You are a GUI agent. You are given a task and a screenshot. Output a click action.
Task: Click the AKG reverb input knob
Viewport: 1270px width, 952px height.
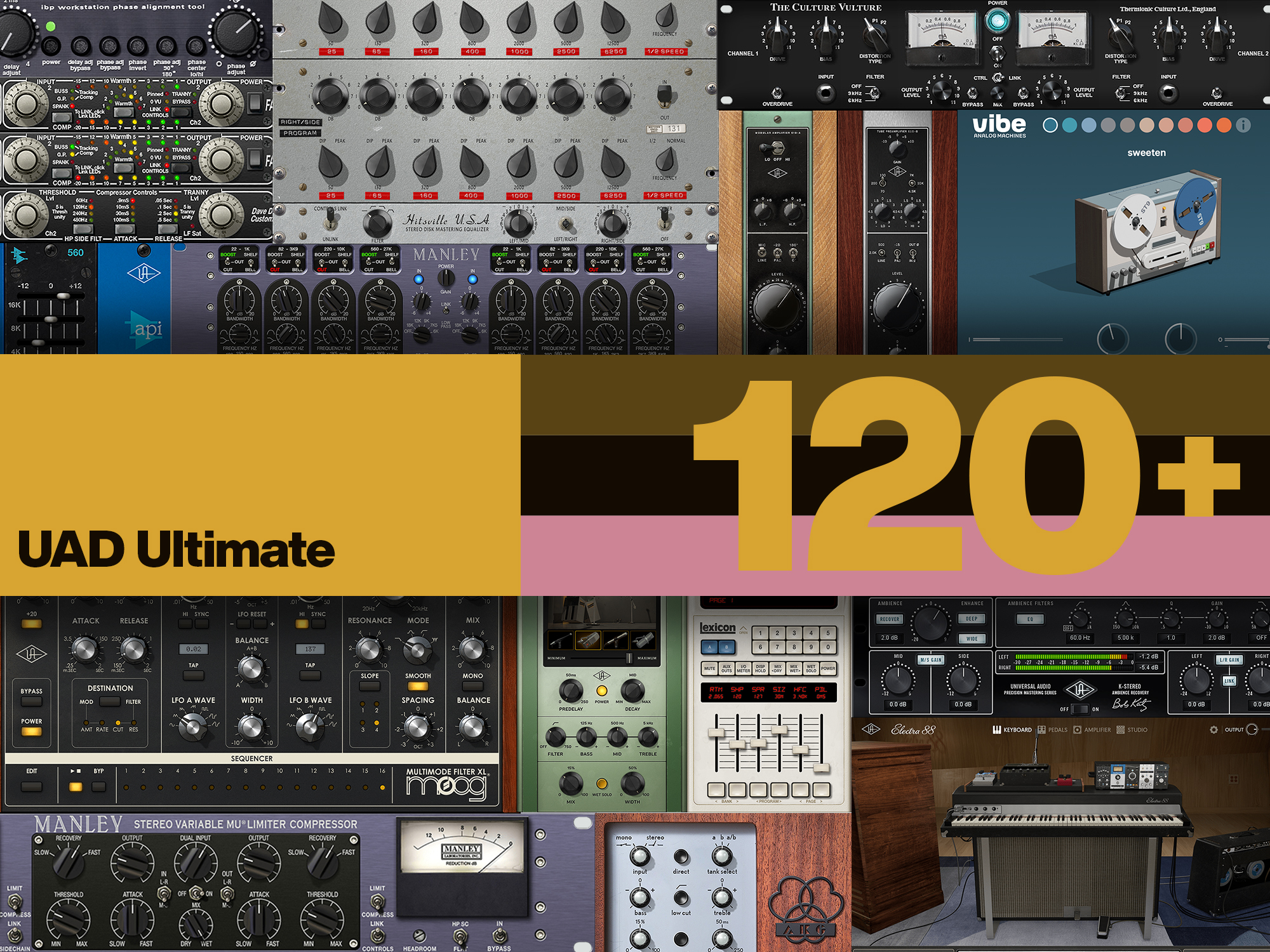click(639, 856)
